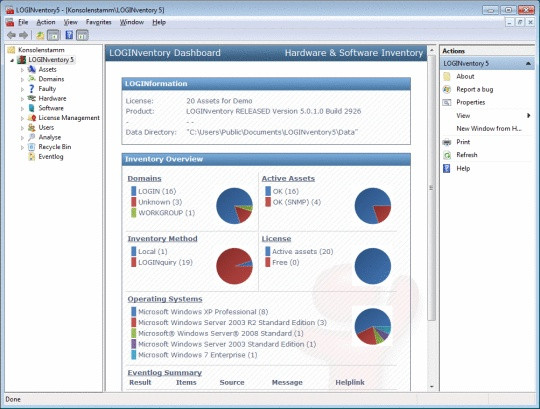The image size is (540, 409).
Task: Click the Active assets (20) entry
Action: pyautogui.click(x=303, y=252)
